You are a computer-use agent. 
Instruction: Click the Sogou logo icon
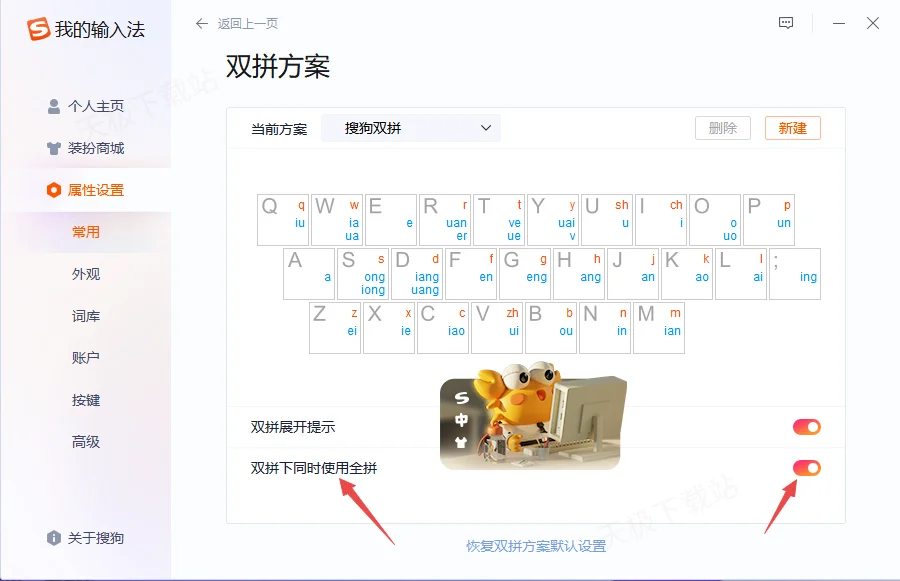click(x=38, y=30)
